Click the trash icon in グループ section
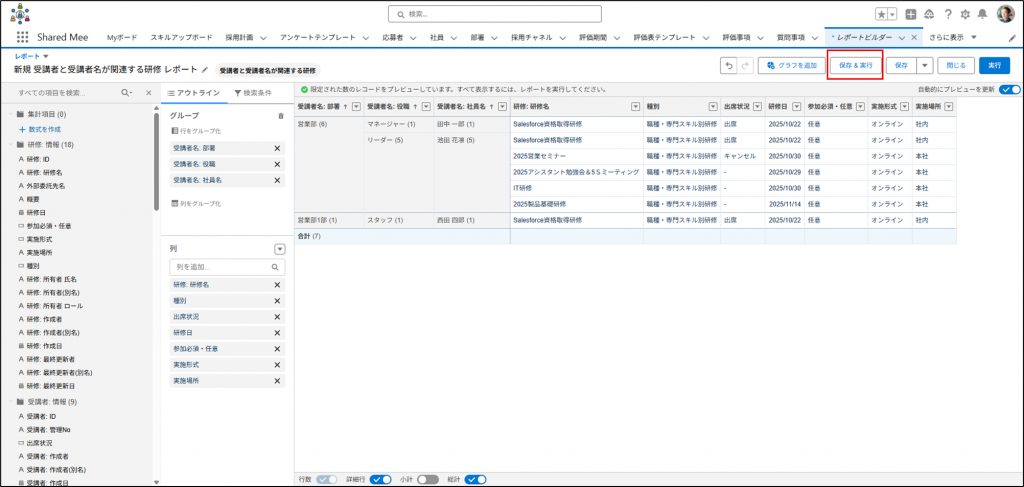1024x487 pixels. [281, 116]
